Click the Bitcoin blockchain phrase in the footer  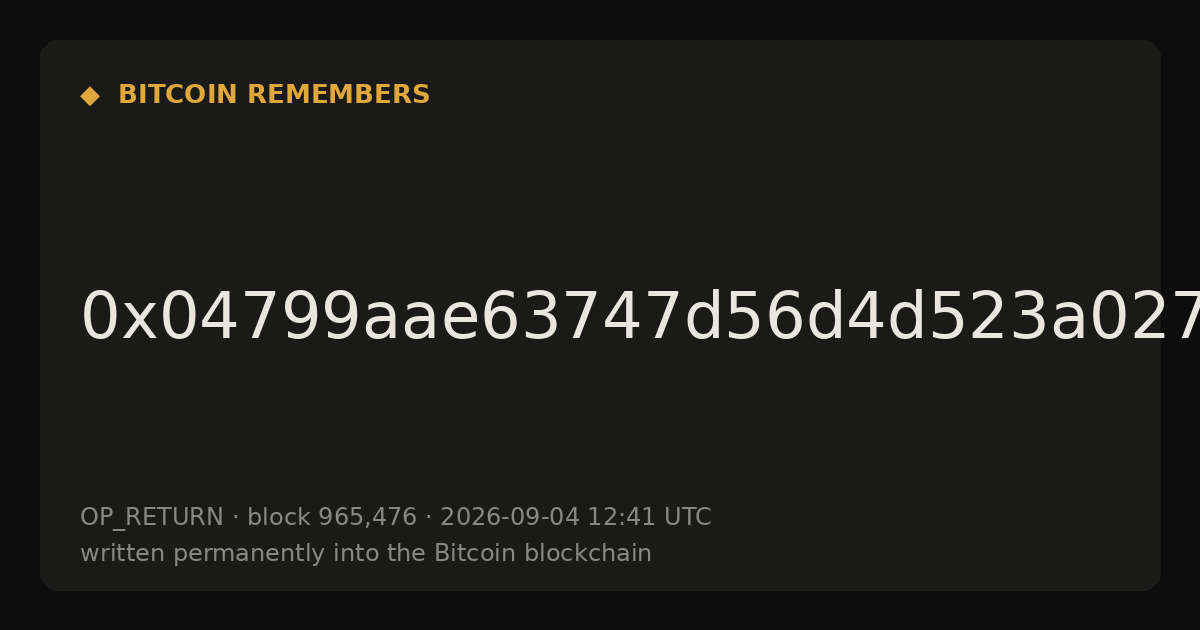(x=543, y=553)
